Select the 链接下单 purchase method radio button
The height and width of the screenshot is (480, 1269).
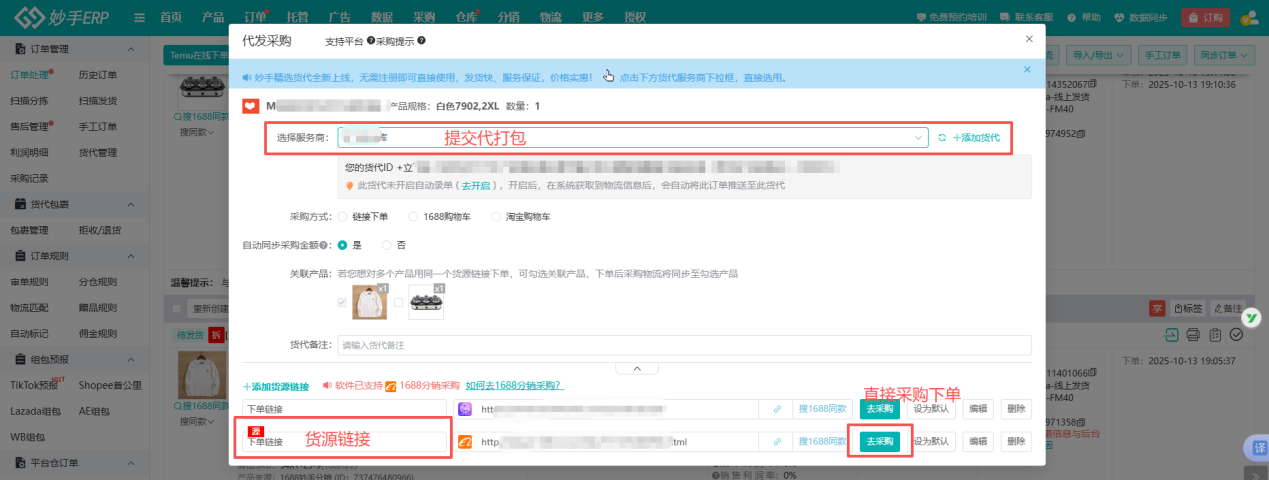344,216
